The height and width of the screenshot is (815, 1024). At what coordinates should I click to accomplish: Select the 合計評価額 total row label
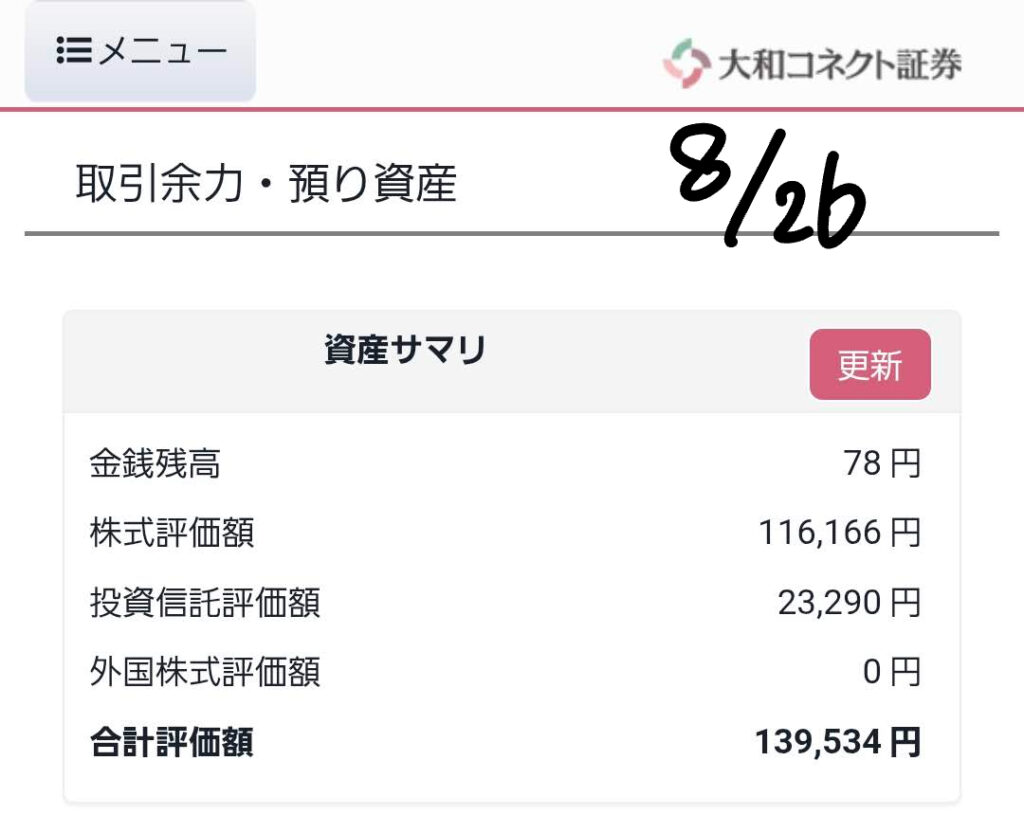coord(172,743)
